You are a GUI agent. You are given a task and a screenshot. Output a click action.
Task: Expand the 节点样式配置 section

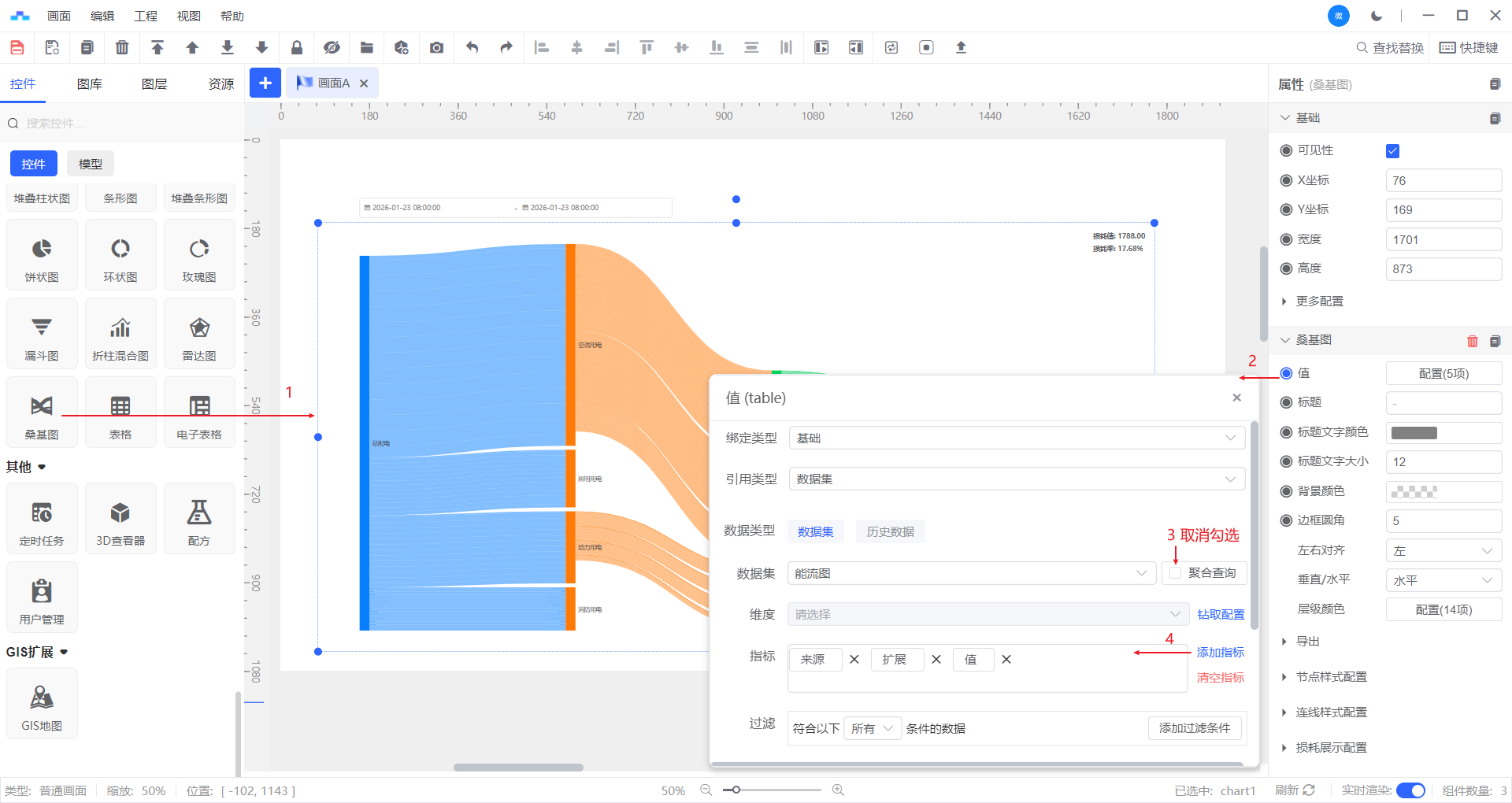[x=1331, y=677]
